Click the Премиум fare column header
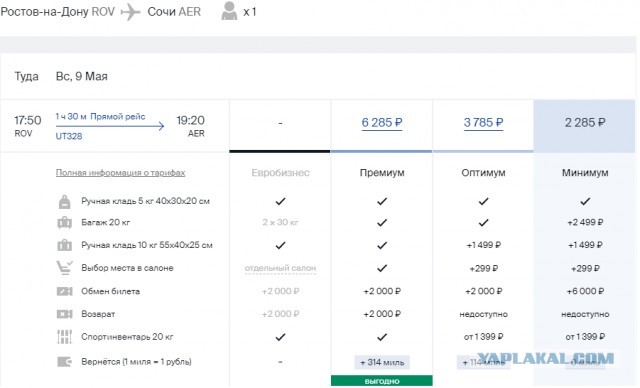This screenshot has height=388, width=640. [382, 173]
